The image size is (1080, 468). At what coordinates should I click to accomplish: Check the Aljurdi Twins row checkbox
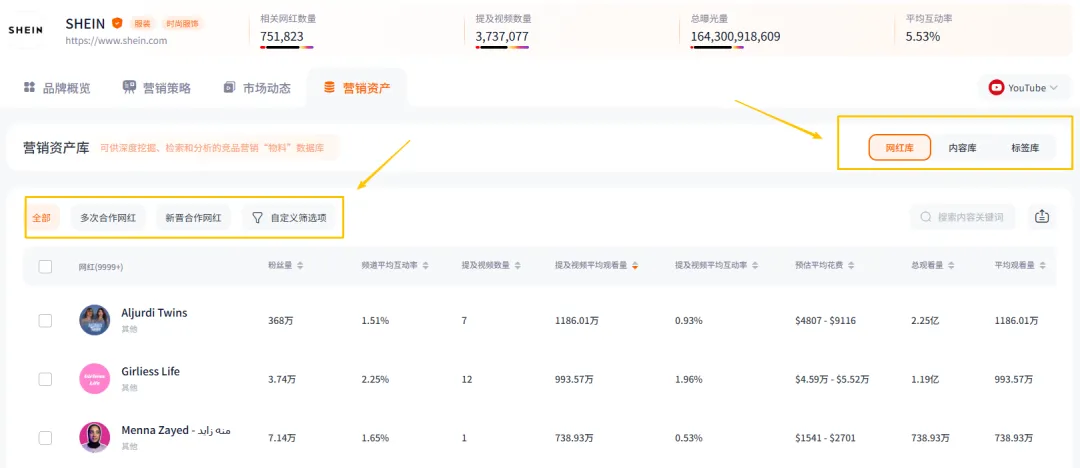pyautogui.click(x=45, y=320)
